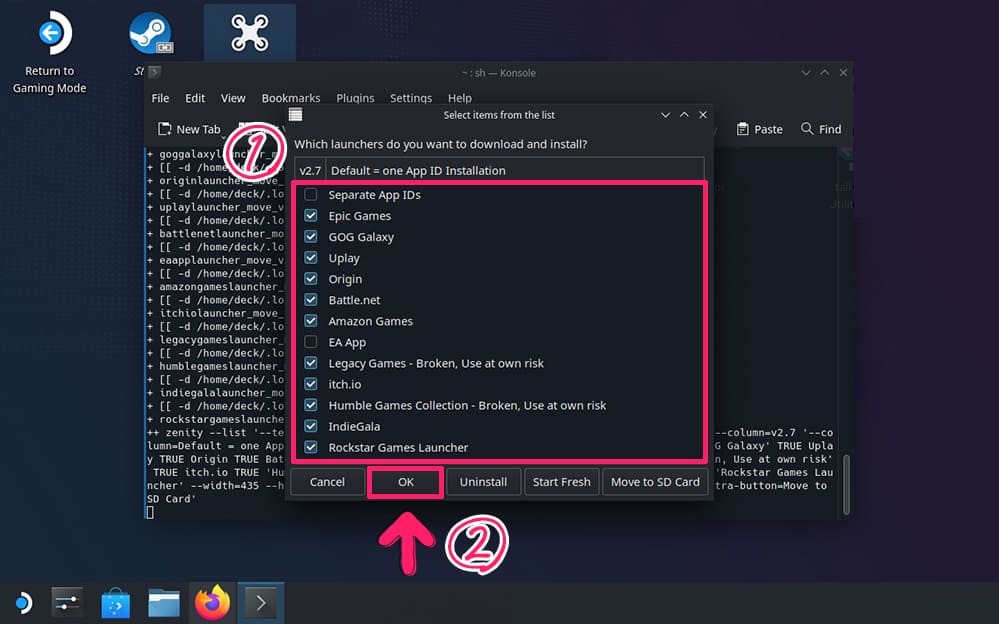Open the Settings menu in Konsole

click(x=411, y=98)
